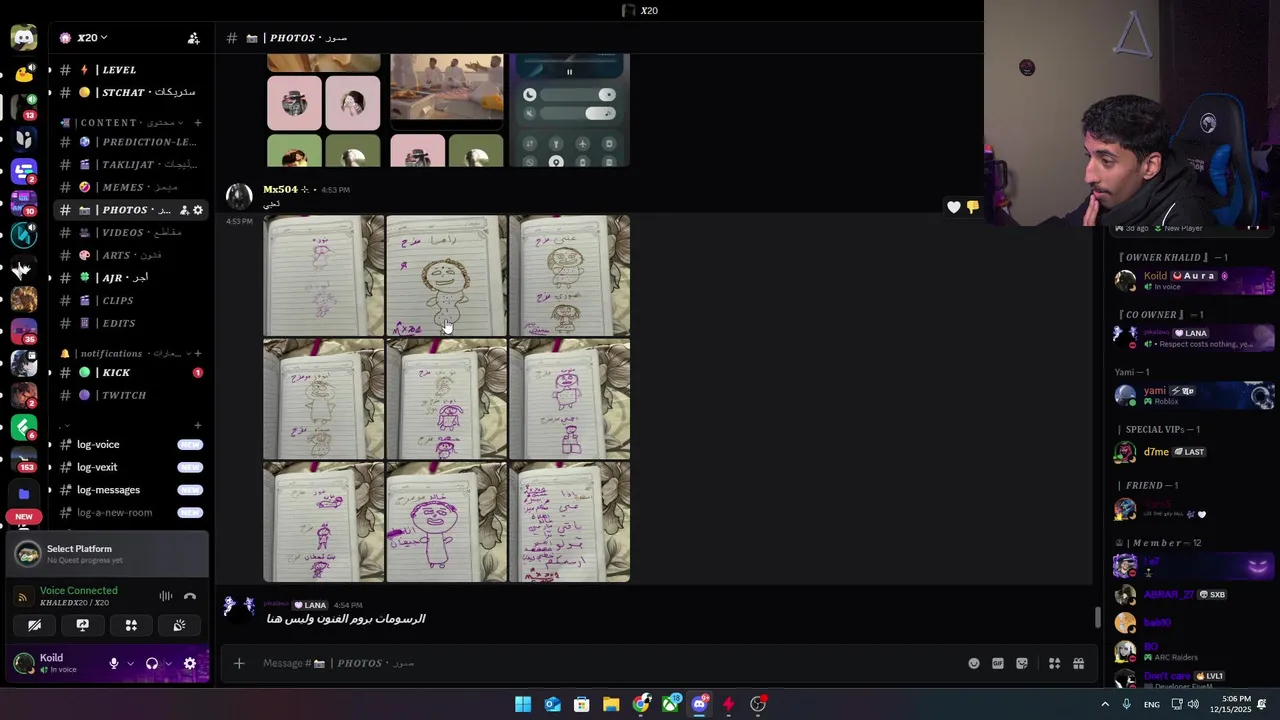Open the CLIPS channel
The image size is (1280, 720).
130,300
